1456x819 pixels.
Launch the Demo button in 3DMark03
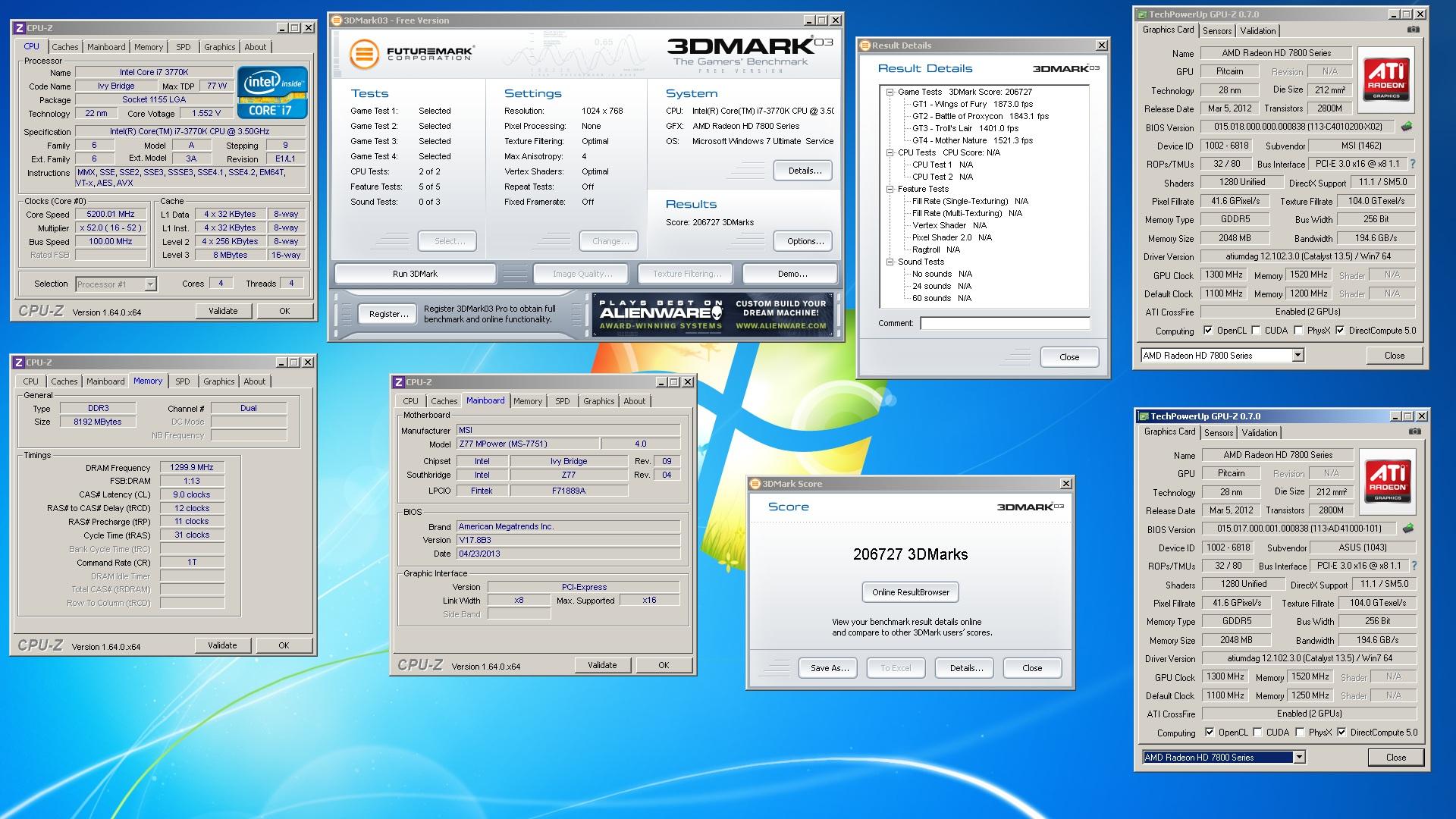click(x=791, y=274)
